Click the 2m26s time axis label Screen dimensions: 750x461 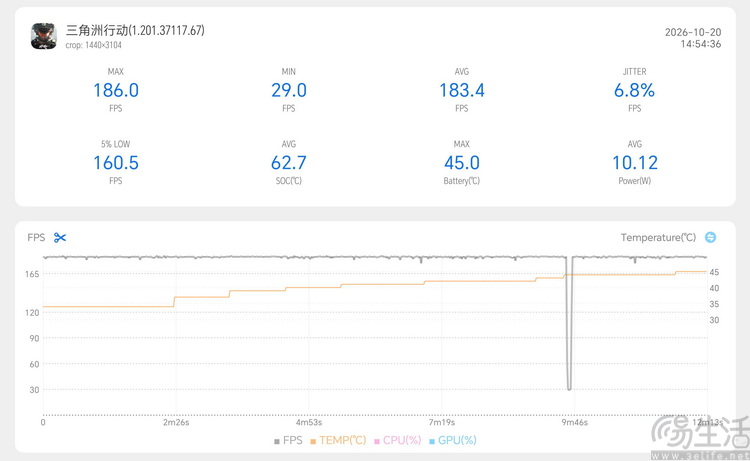(176, 422)
